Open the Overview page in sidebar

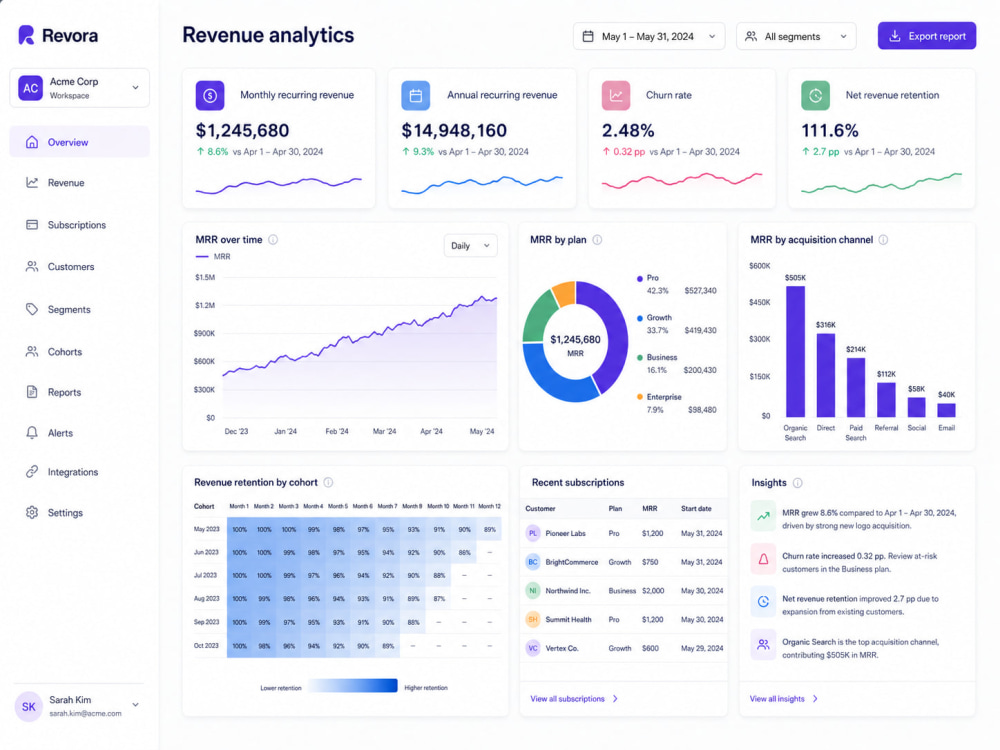[x=80, y=142]
